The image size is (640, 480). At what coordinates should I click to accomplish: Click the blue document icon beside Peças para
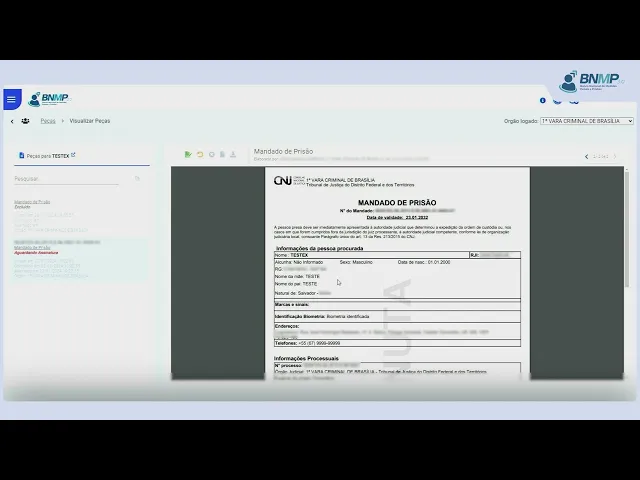tap(22, 156)
